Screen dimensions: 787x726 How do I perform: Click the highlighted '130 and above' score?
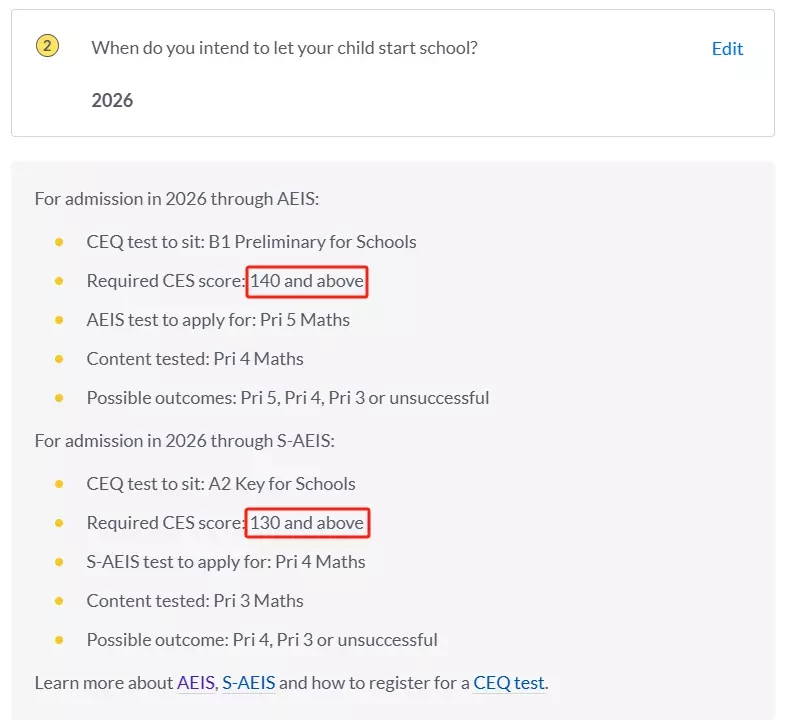307,523
